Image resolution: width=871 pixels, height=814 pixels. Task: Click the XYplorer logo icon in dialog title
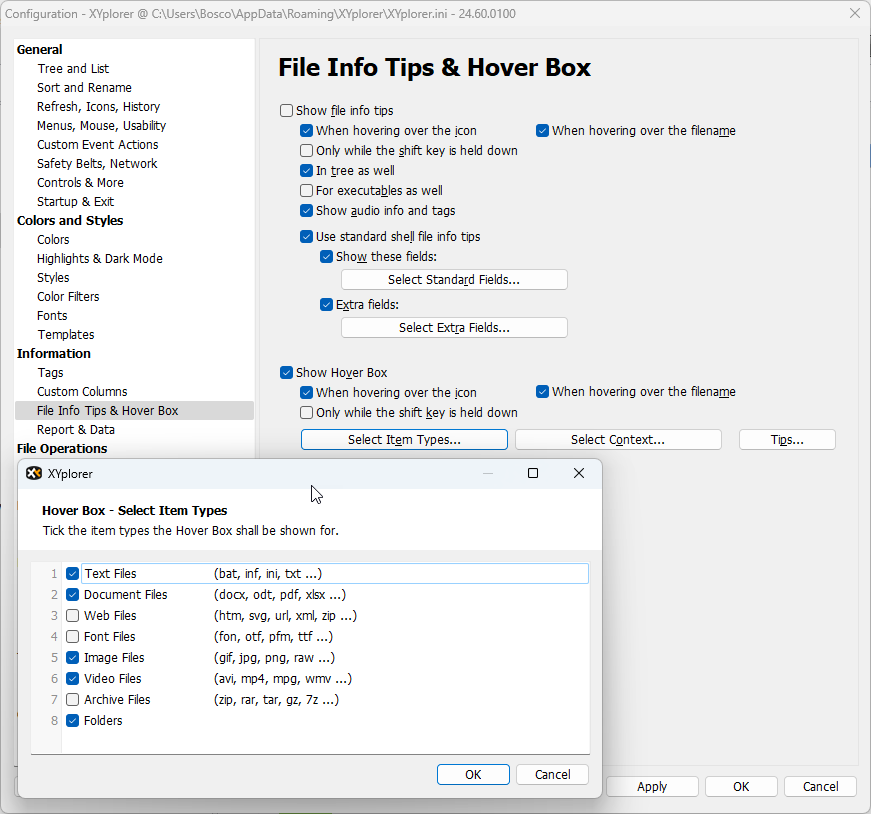pos(34,473)
